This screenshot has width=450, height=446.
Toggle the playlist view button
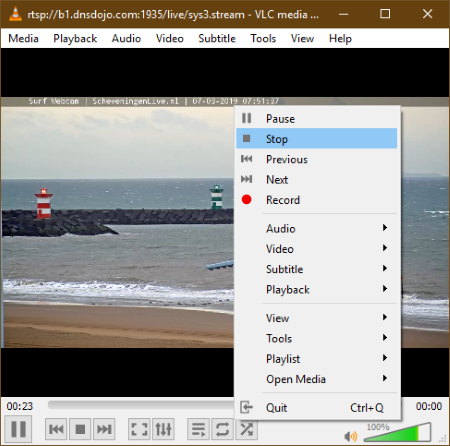(198, 429)
